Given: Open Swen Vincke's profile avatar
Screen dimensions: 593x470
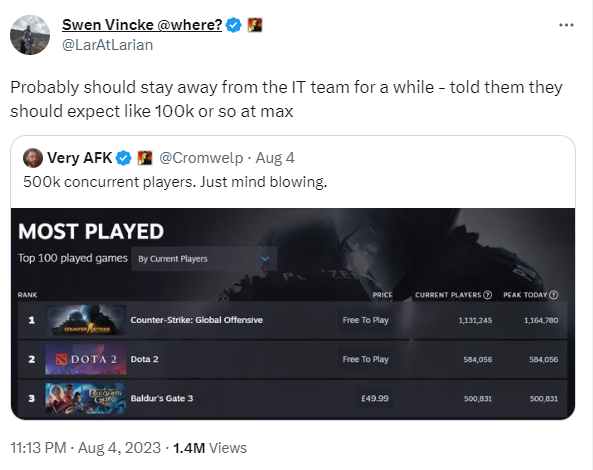Looking at the screenshot, I should 30,35.
